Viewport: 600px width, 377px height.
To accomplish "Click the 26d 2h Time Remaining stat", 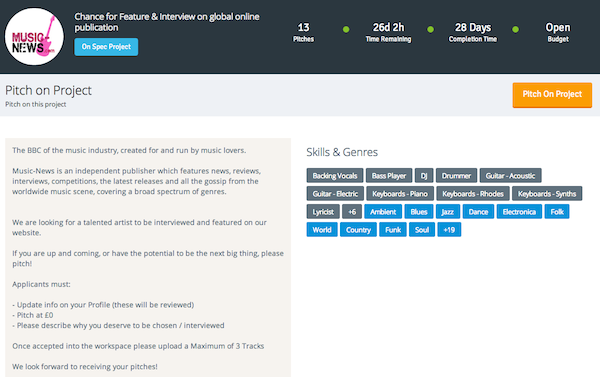I will pyautogui.click(x=388, y=33).
